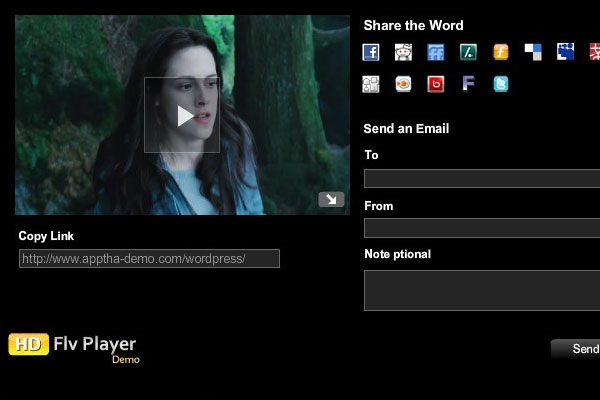Tweet the video via Twitter icon
600x400 pixels.
click(501, 84)
